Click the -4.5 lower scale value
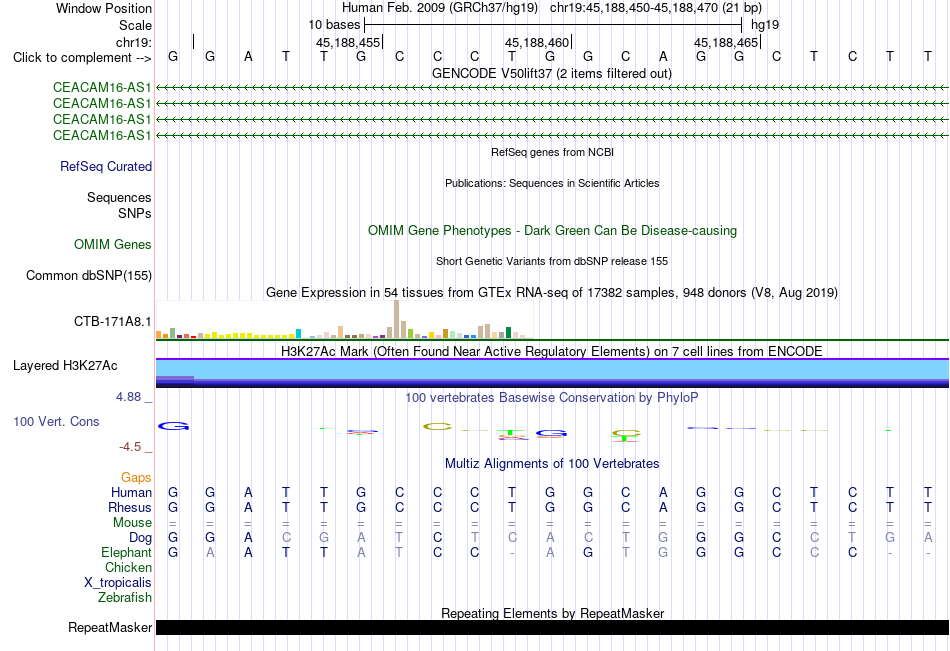This screenshot has width=950, height=651. click(x=130, y=447)
